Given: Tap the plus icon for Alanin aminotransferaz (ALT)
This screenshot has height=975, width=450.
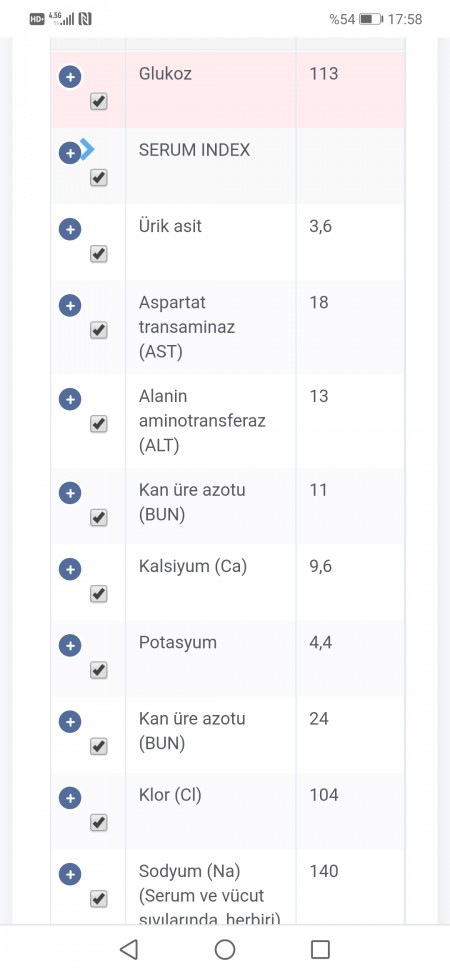Looking at the screenshot, I should point(70,399).
